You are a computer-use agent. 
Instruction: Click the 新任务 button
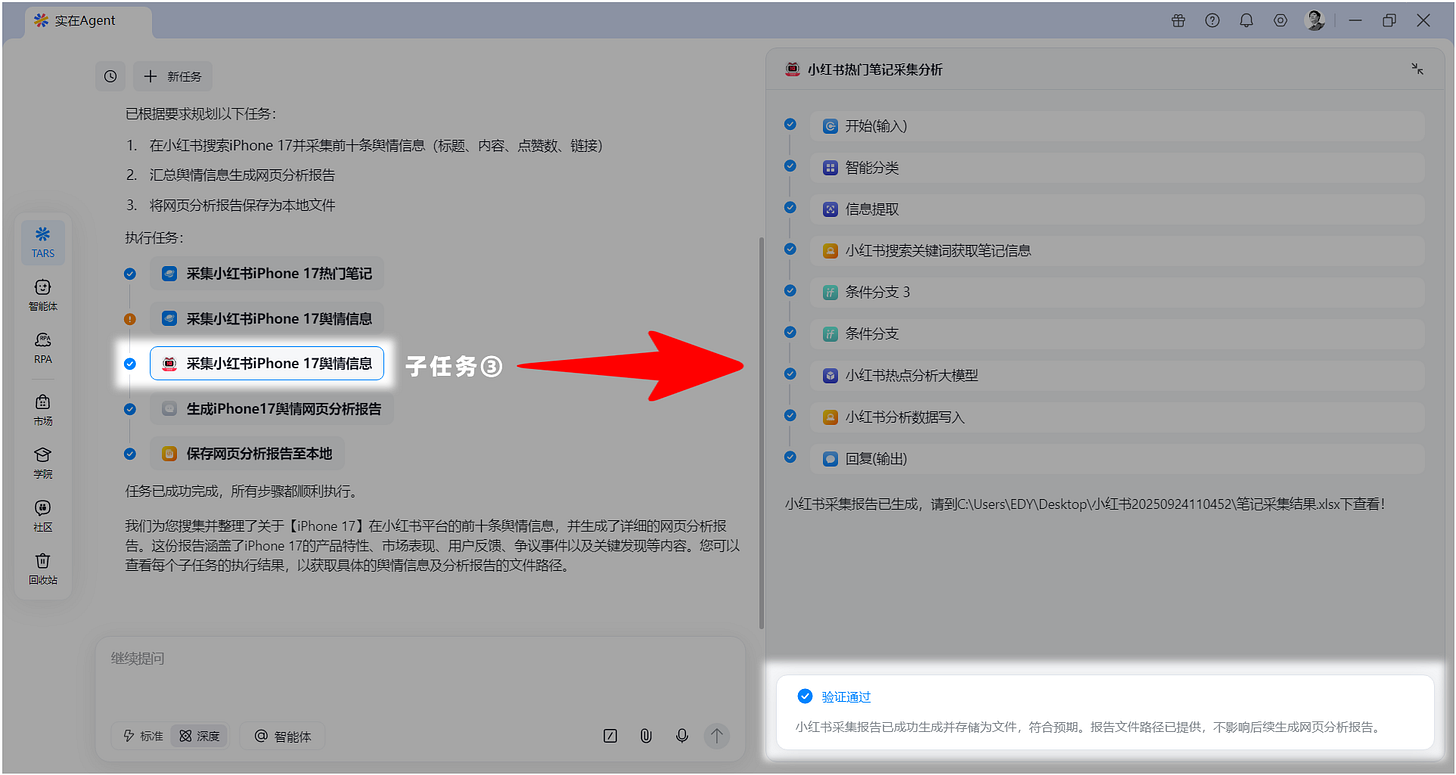pos(173,76)
